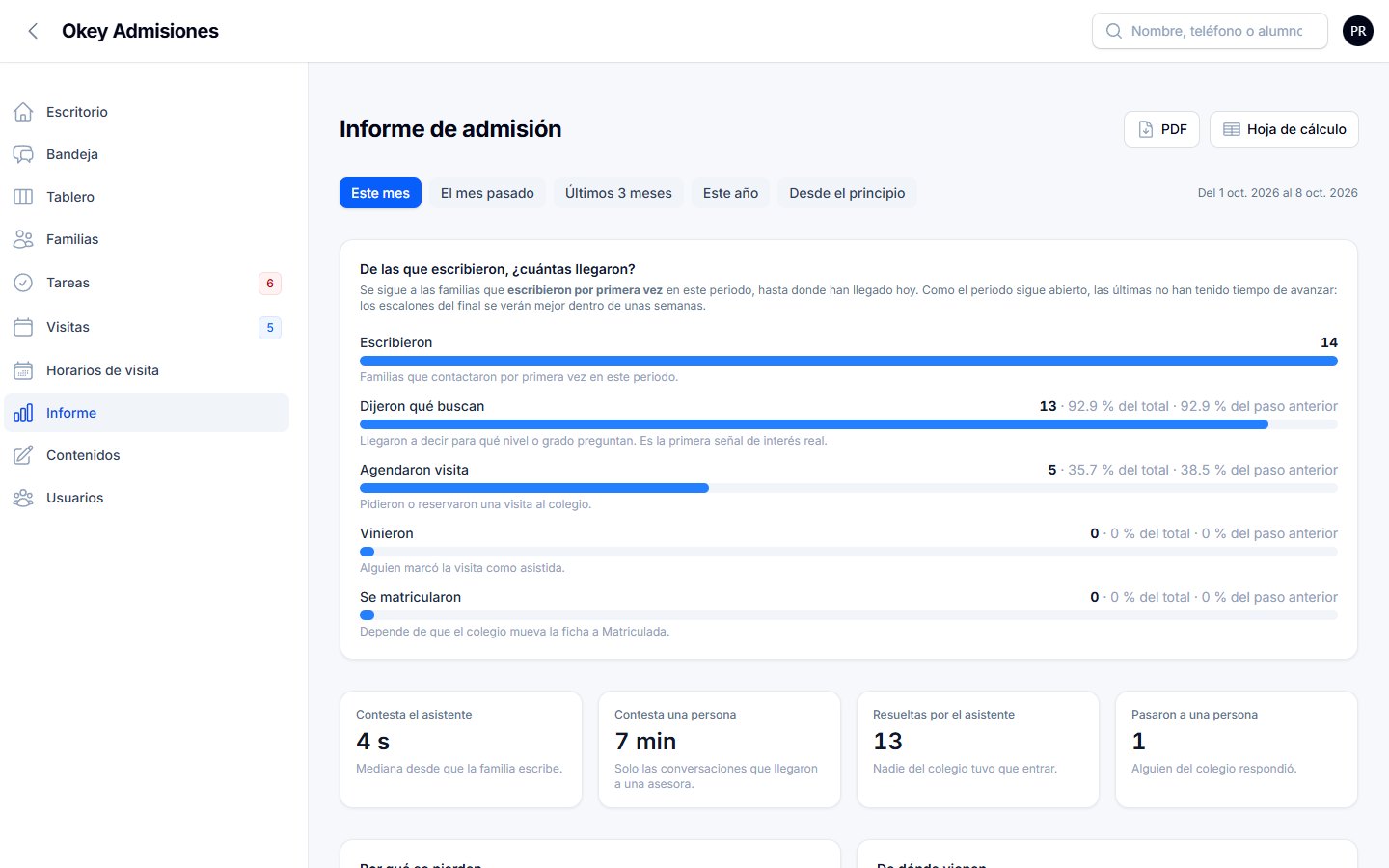
Task: Click the spreadsheet table icon
Action: coord(1232,129)
